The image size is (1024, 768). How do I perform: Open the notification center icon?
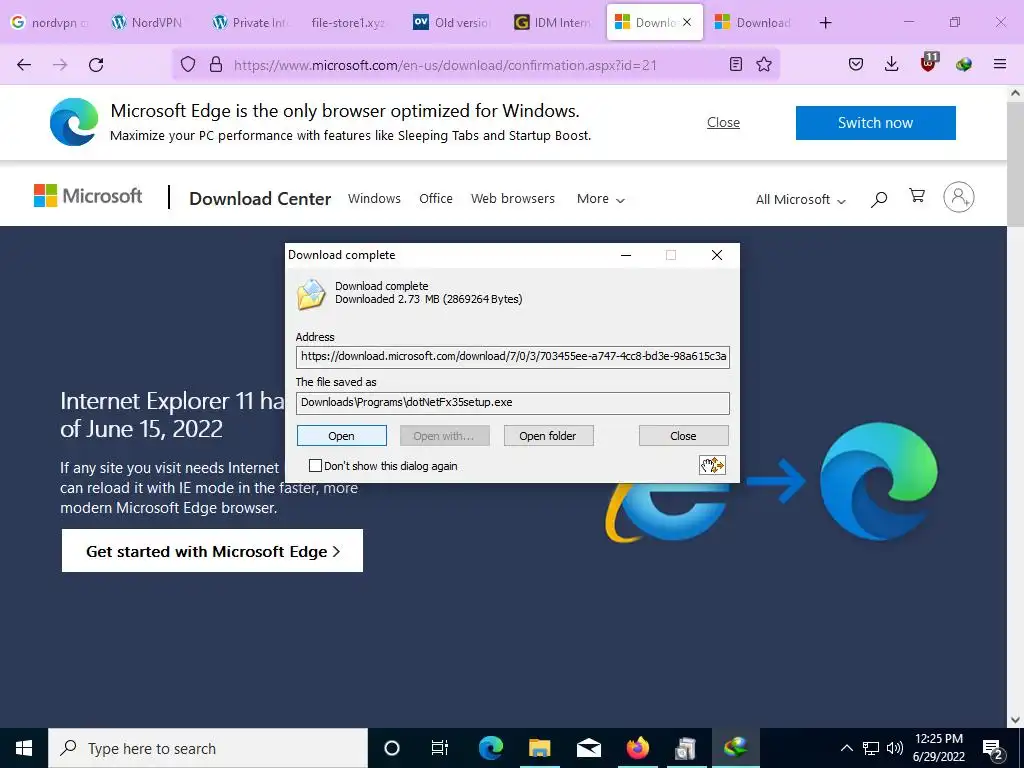(x=993, y=748)
